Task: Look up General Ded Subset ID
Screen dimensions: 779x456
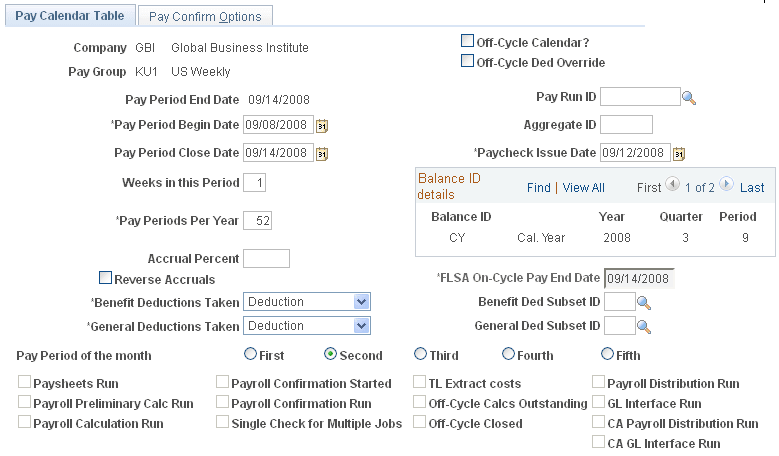Action: [x=644, y=326]
